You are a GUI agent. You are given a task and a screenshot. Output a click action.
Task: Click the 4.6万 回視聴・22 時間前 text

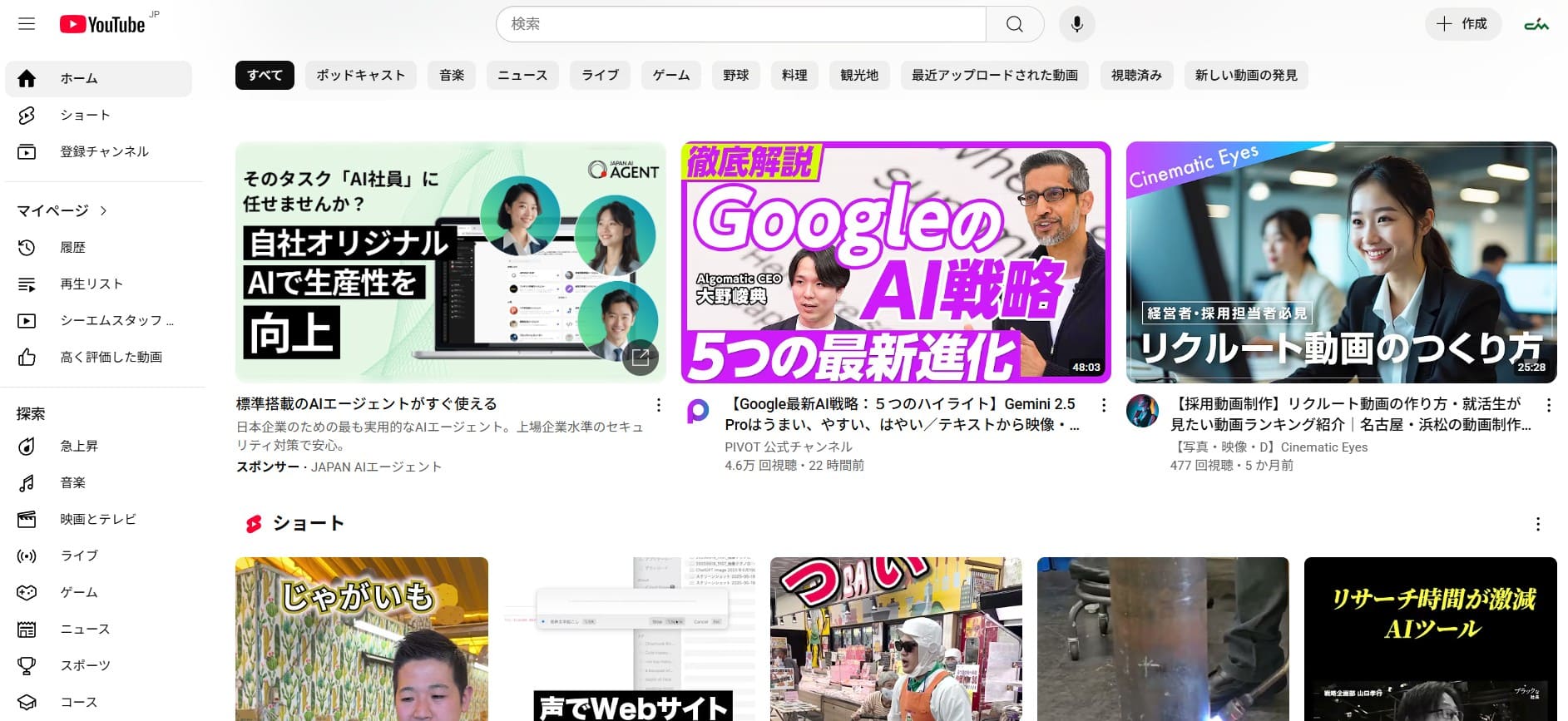[794, 465]
